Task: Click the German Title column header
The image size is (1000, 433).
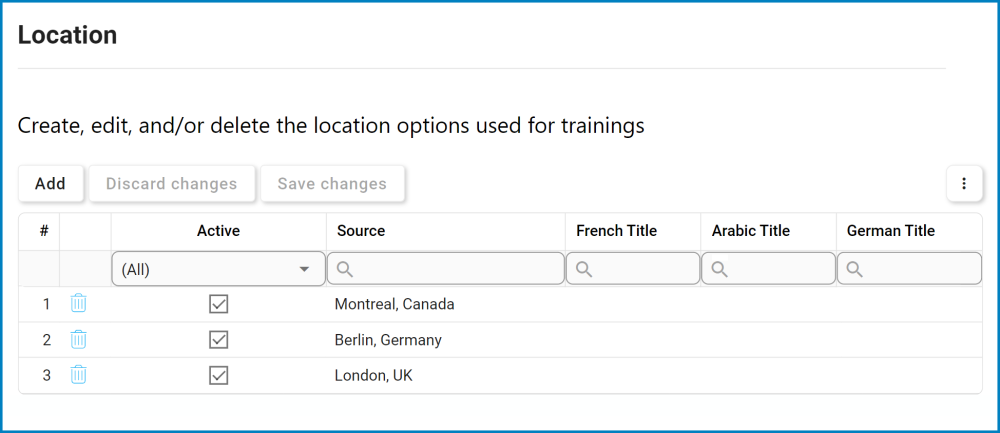Action: pyautogui.click(x=891, y=231)
